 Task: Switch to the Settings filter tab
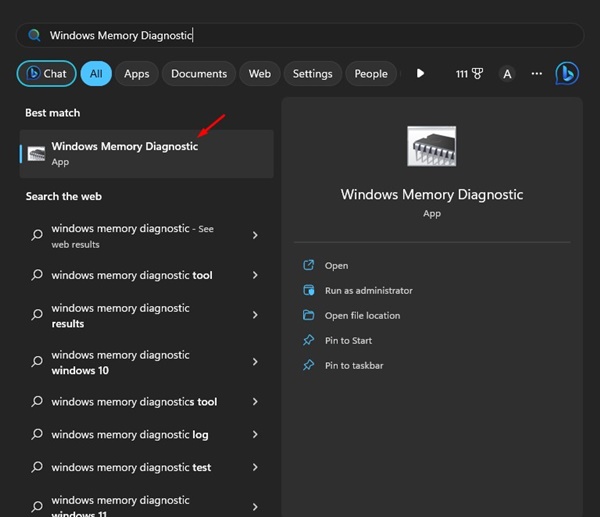312,74
